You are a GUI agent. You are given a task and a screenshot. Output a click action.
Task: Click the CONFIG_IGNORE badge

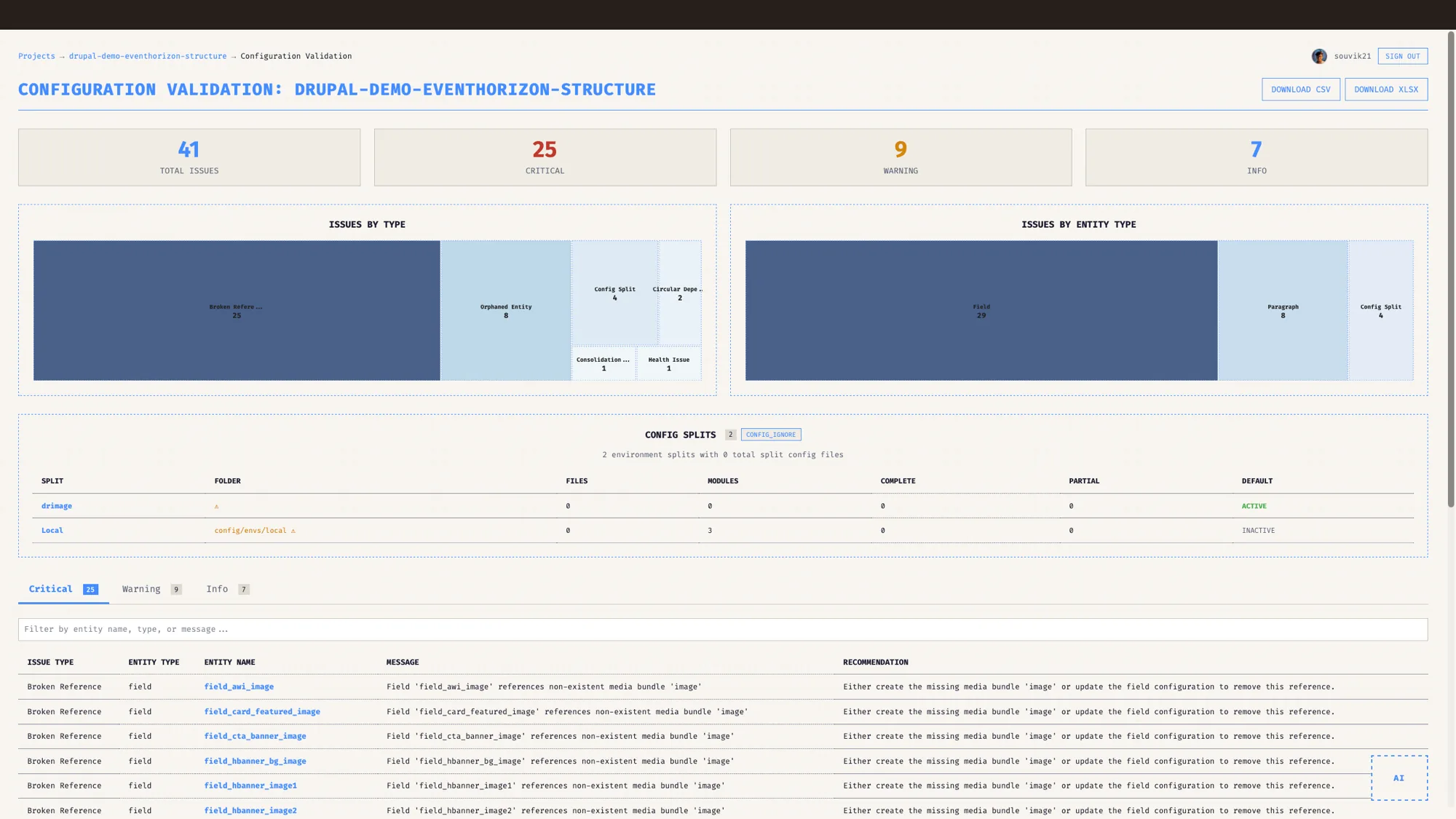771,435
